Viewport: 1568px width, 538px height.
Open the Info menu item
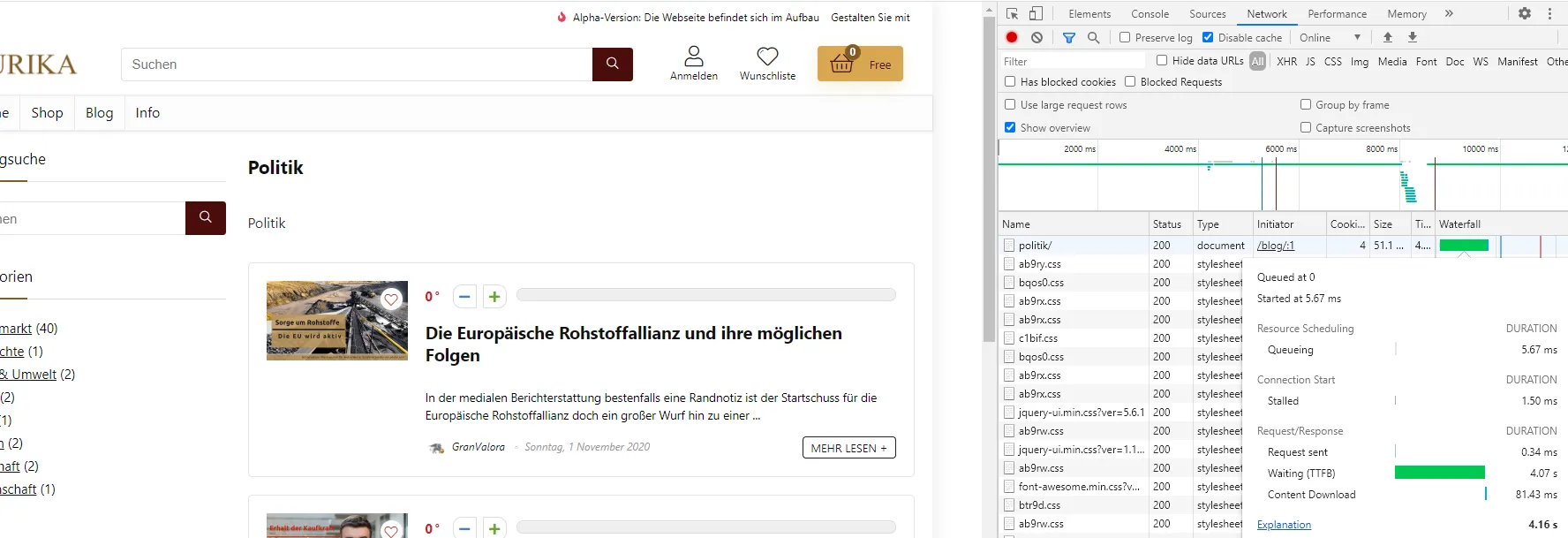click(x=147, y=112)
